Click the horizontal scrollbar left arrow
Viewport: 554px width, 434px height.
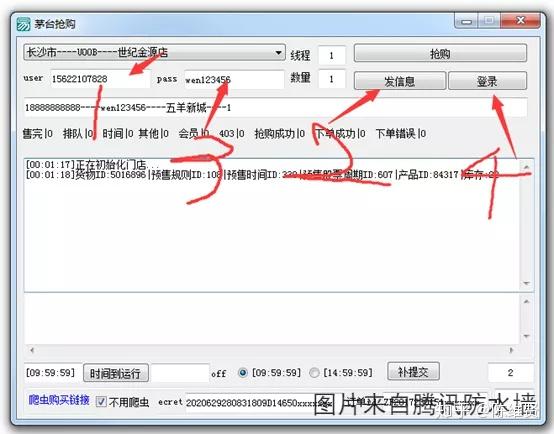(x=32, y=350)
